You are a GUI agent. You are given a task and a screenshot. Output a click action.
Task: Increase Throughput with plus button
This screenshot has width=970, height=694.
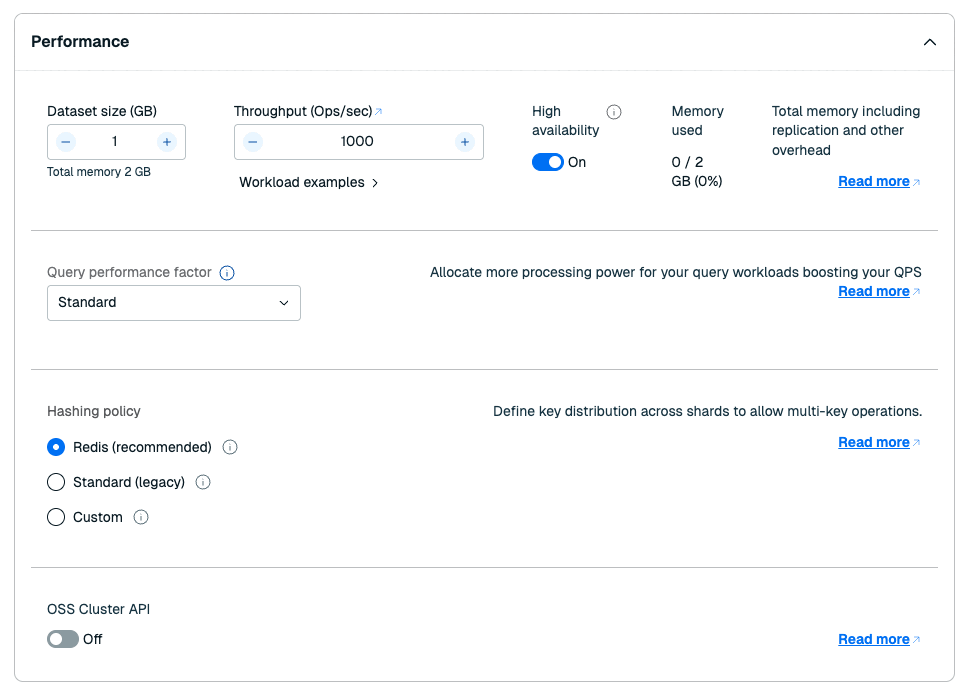click(464, 142)
